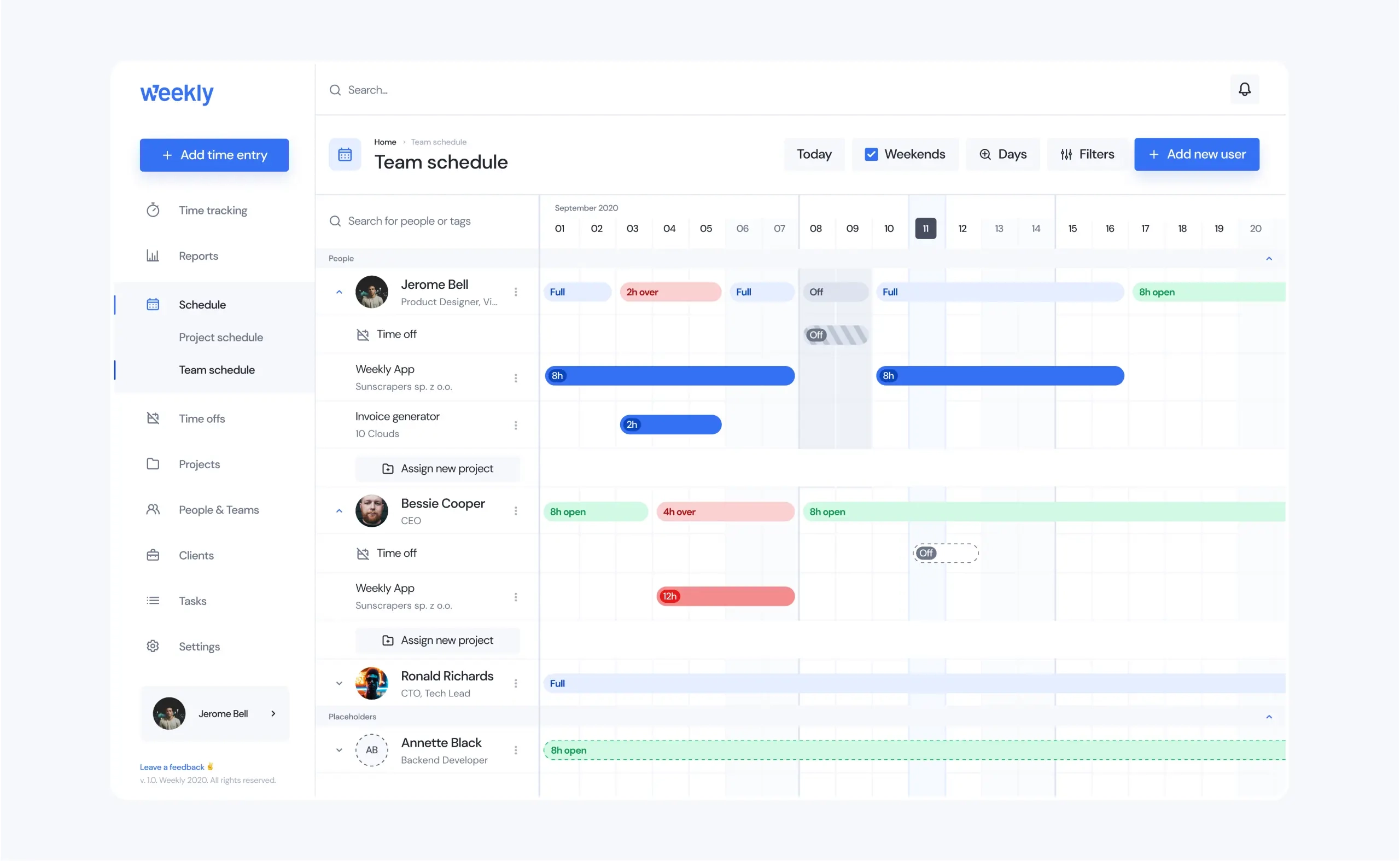
Task: Collapse Jerome Bell's row expander
Action: pyautogui.click(x=339, y=292)
